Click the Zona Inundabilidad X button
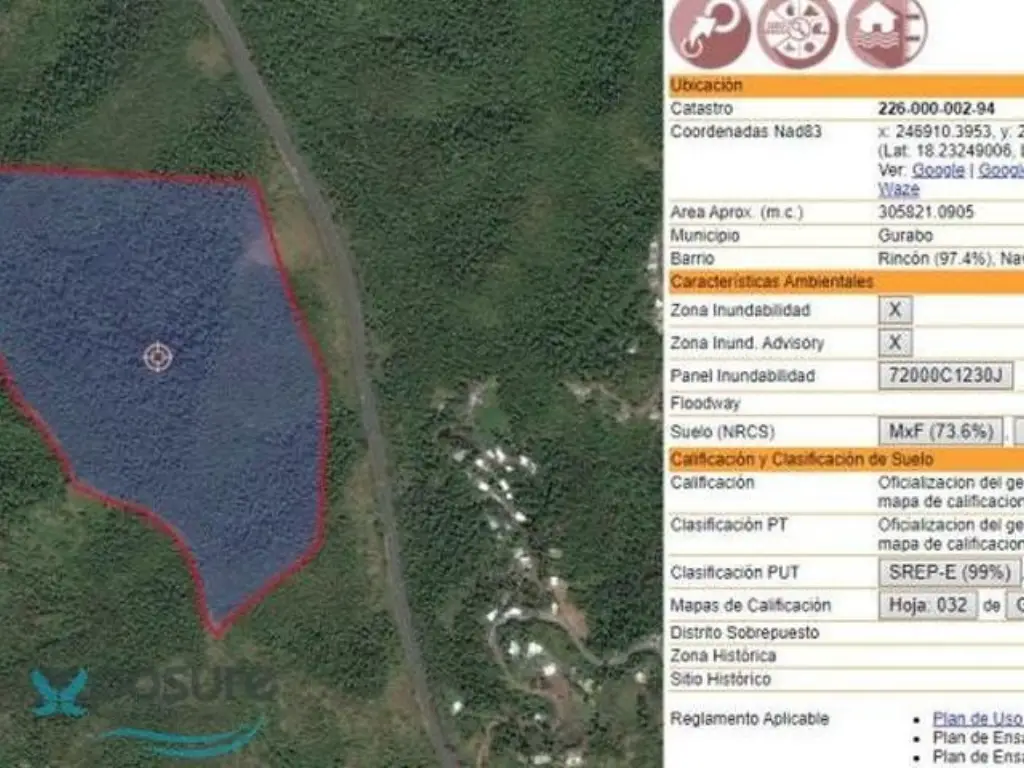Image resolution: width=1024 pixels, height=768 pixels. click(x=895, y=310)
